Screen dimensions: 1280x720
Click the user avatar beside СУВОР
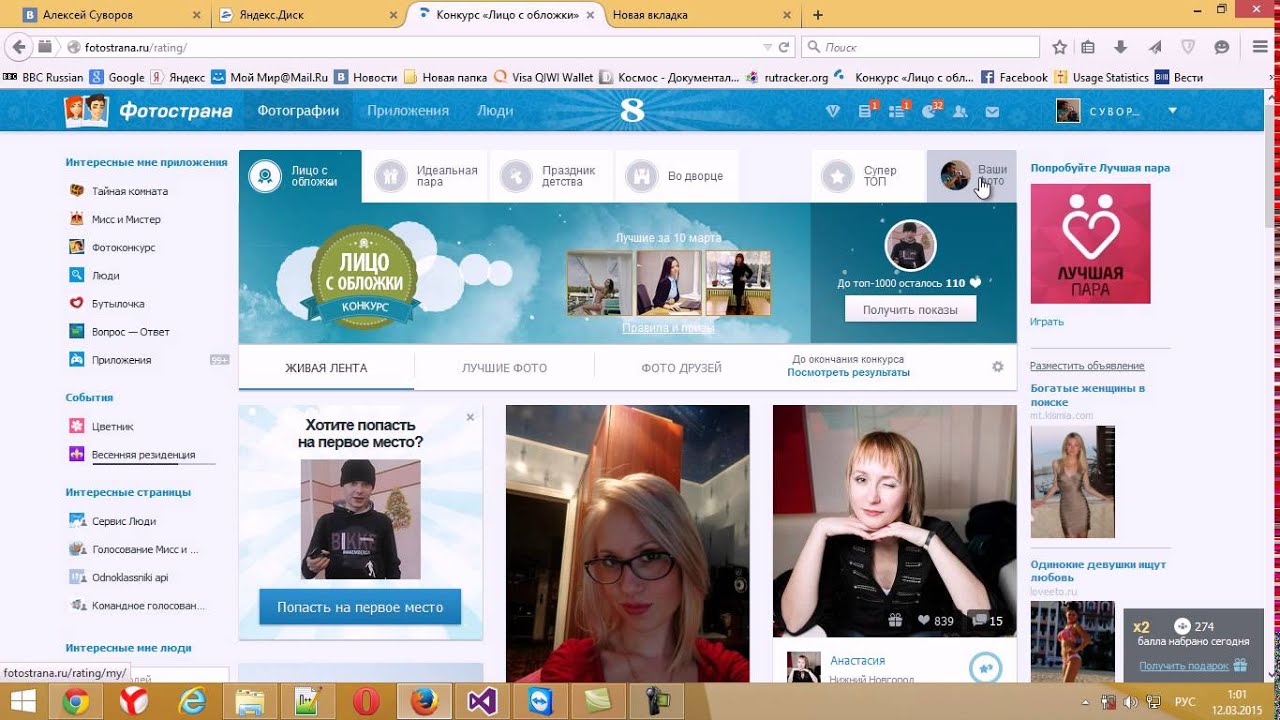(x=1068, y=111)
